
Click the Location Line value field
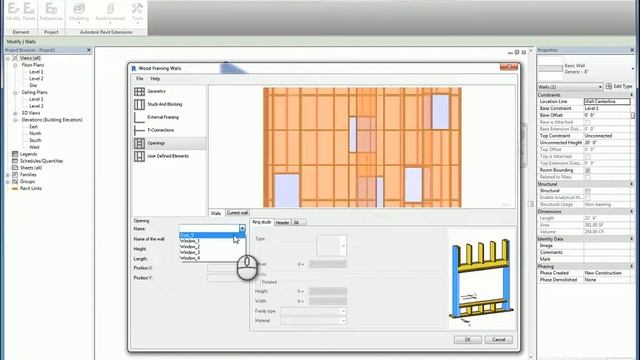tap(607, 102)
